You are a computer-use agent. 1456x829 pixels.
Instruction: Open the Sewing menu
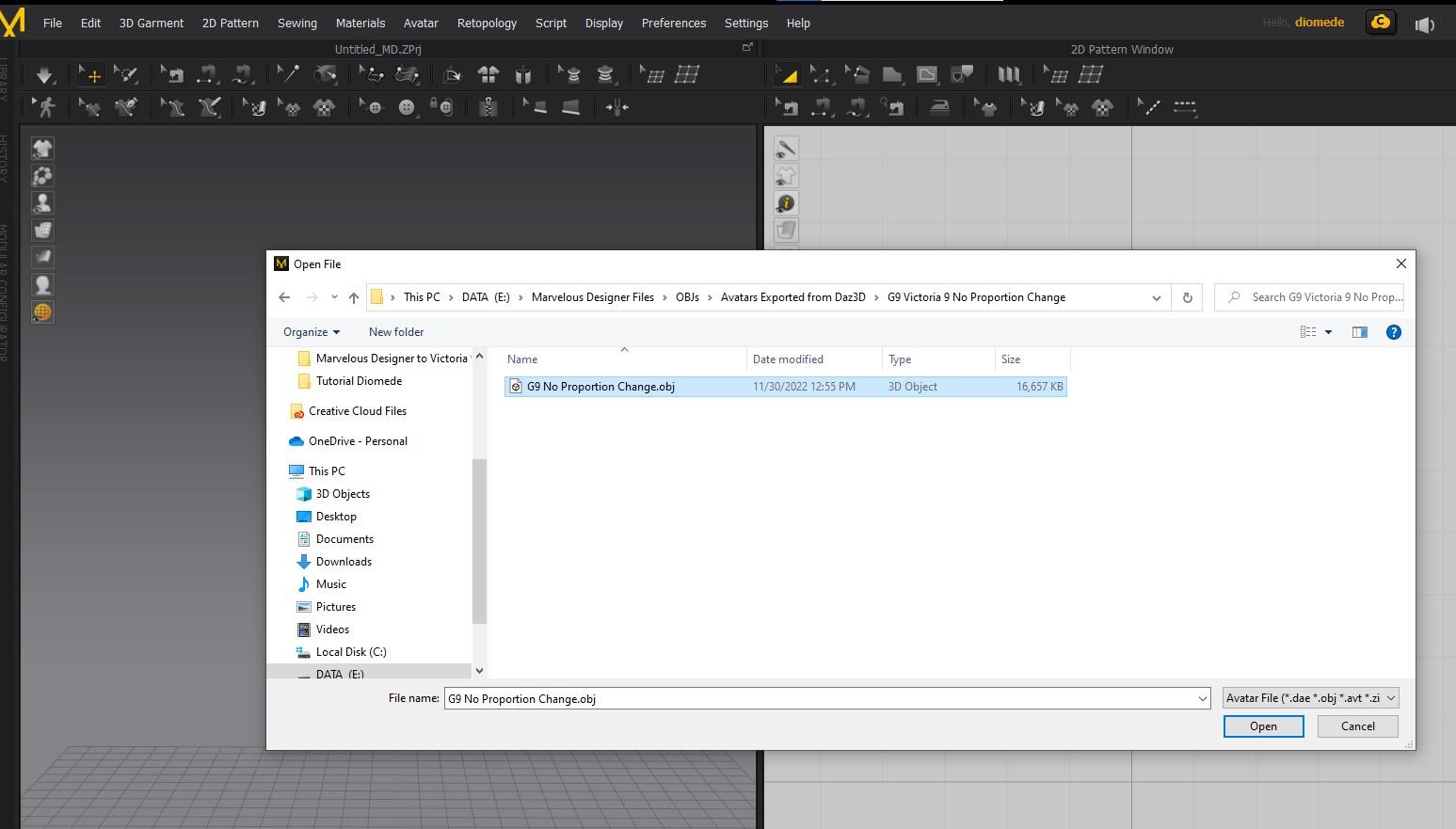(297, 23)
